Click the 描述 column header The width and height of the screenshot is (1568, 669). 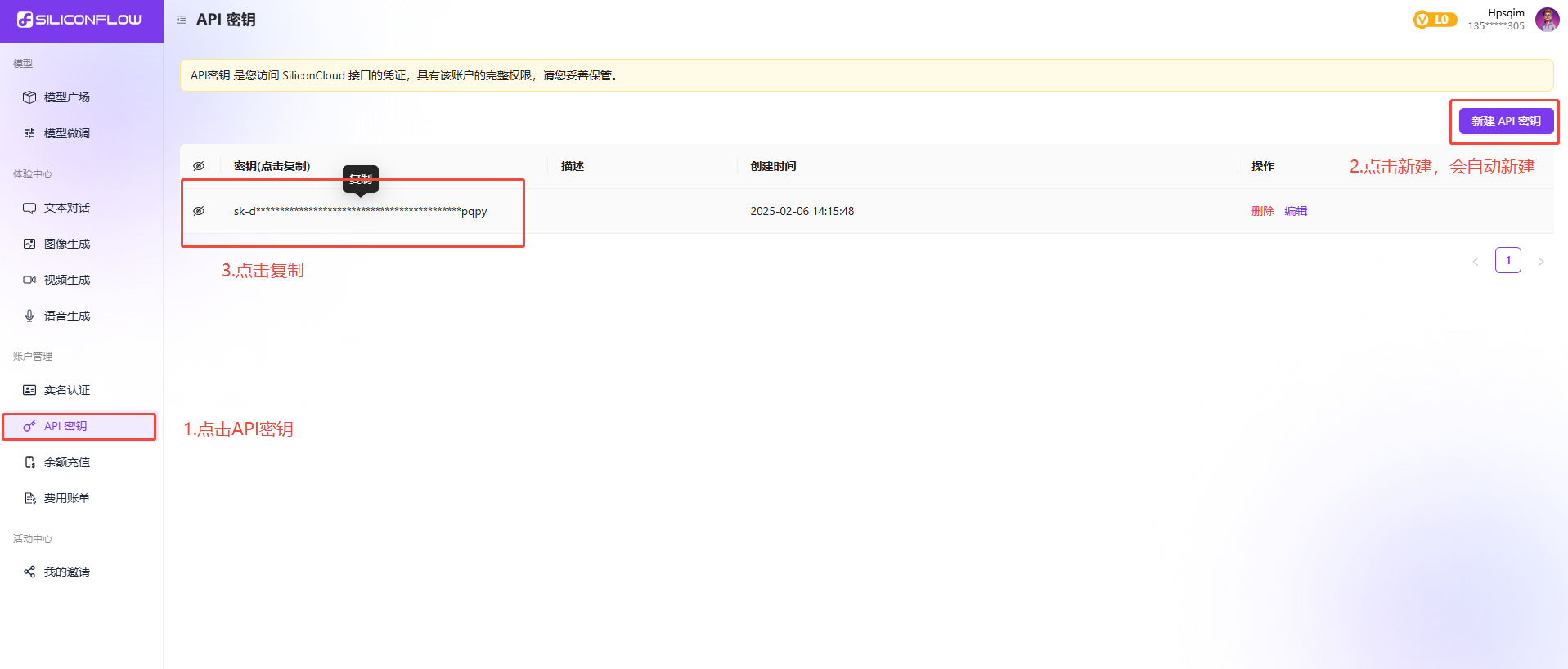click(x=573, y=166)
